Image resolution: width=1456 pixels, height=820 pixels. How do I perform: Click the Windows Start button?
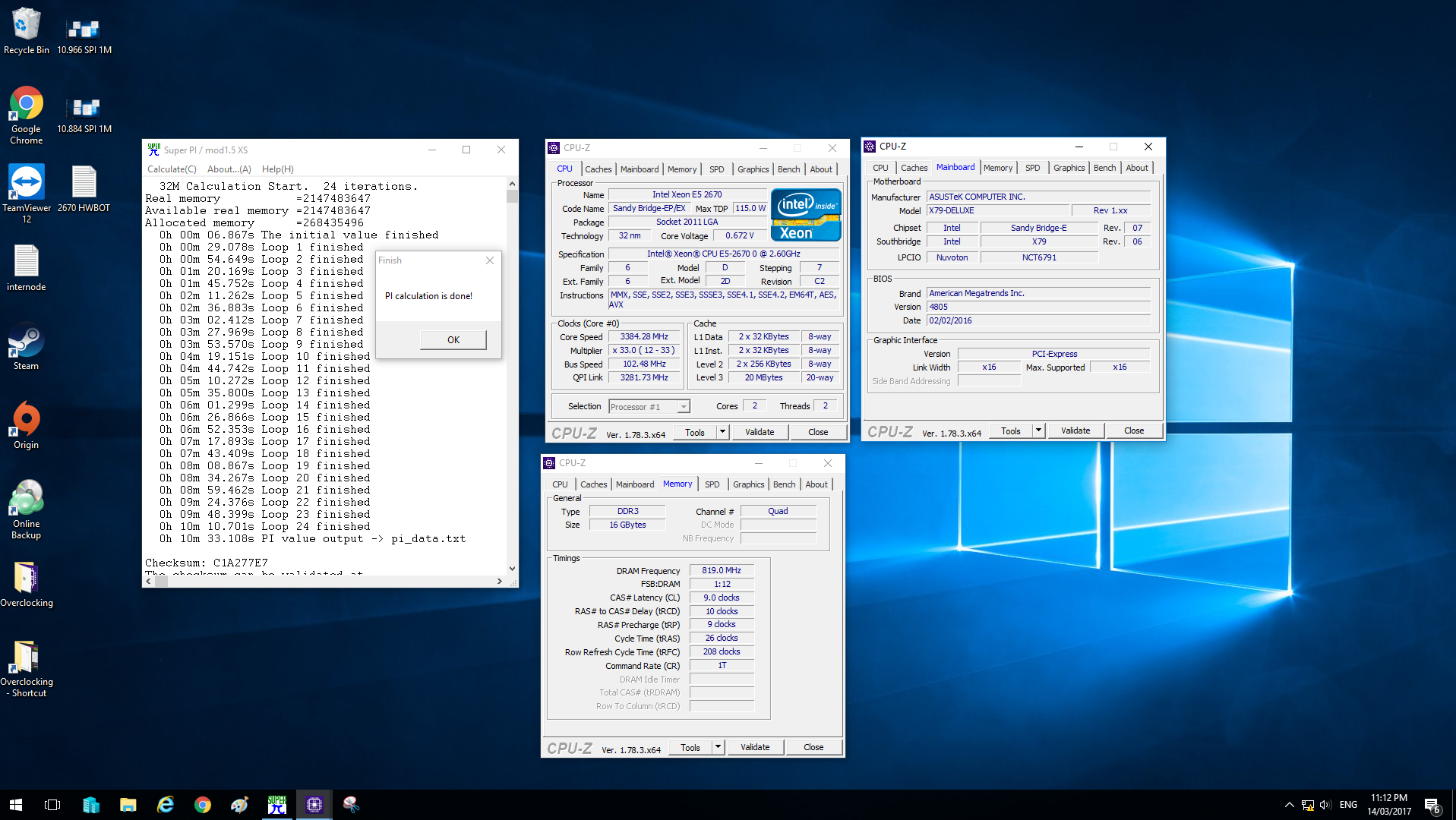pyautogui.click(x=16, y=805)
